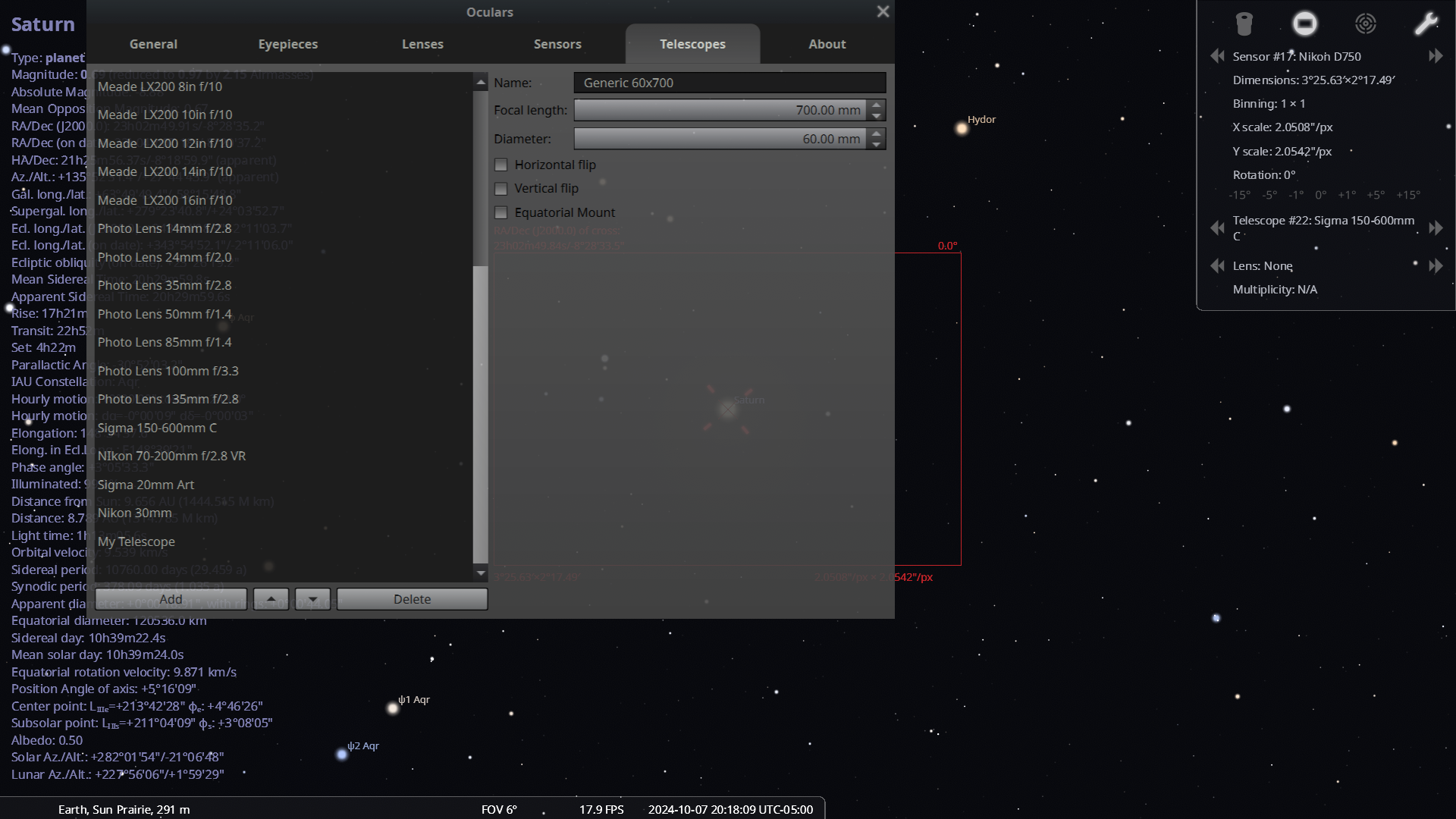Open the Sensors tab
1456x819 pixels.
pyautogui.click(x=557, y=44)
